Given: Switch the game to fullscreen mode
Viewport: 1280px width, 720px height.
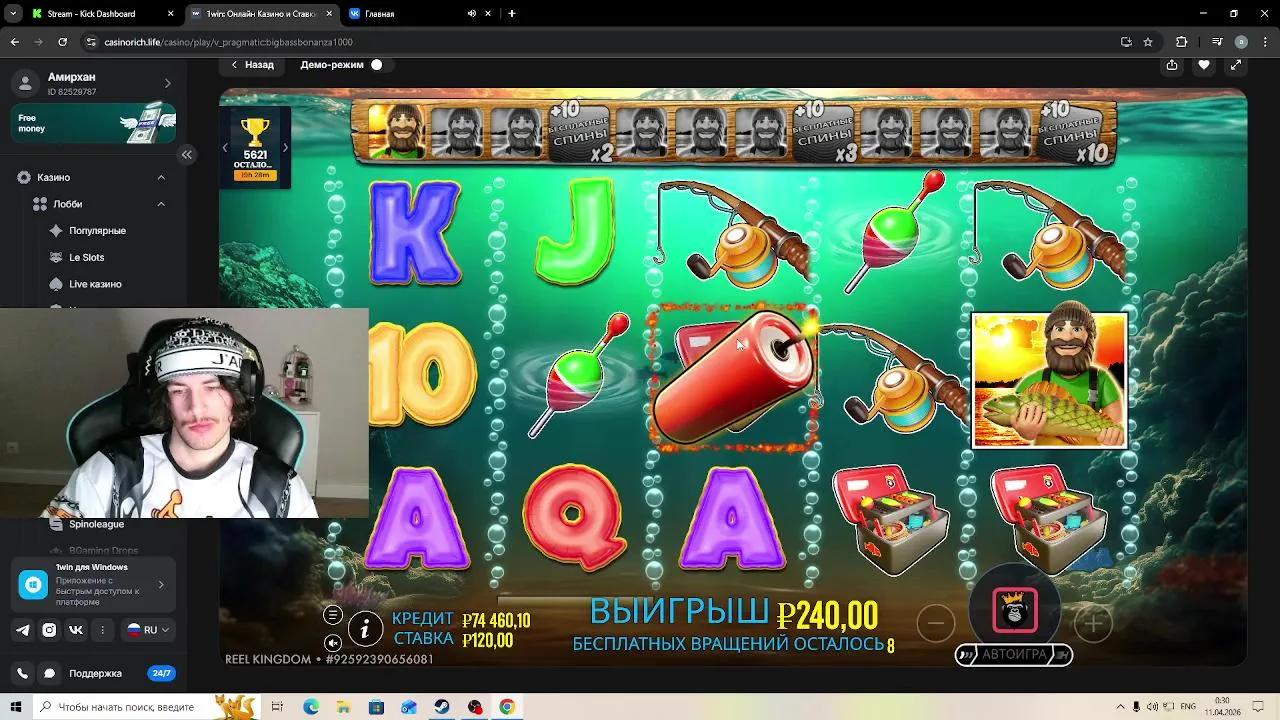Looking at the screenshot, I should click(1236, 65).
